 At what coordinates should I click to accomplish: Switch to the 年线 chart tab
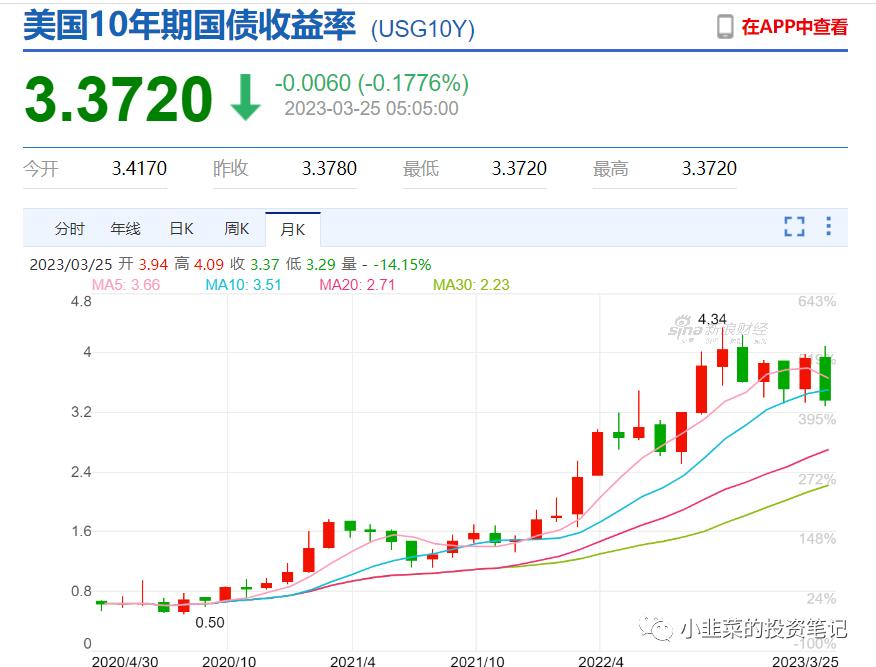123,228
